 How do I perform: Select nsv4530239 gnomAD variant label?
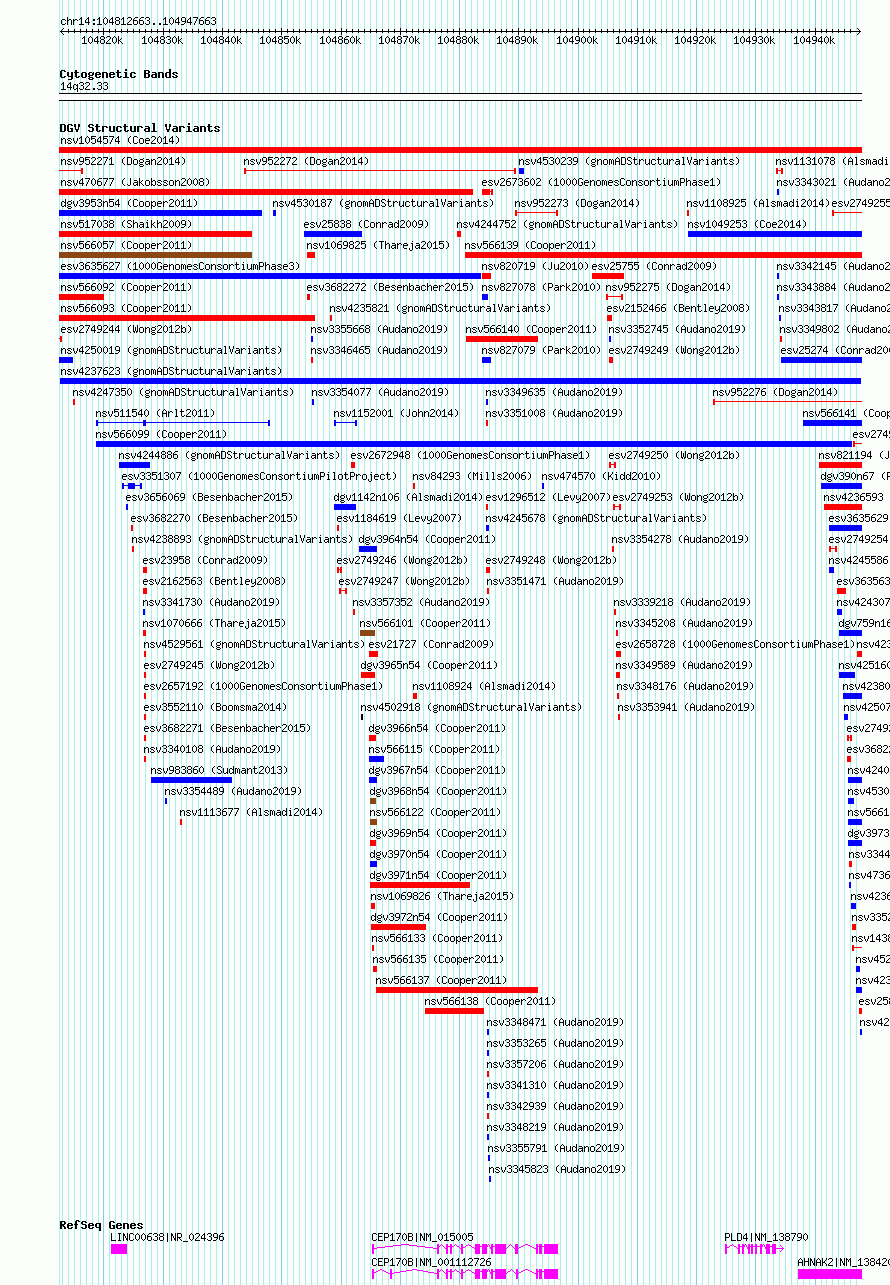[x=629, y=161]
